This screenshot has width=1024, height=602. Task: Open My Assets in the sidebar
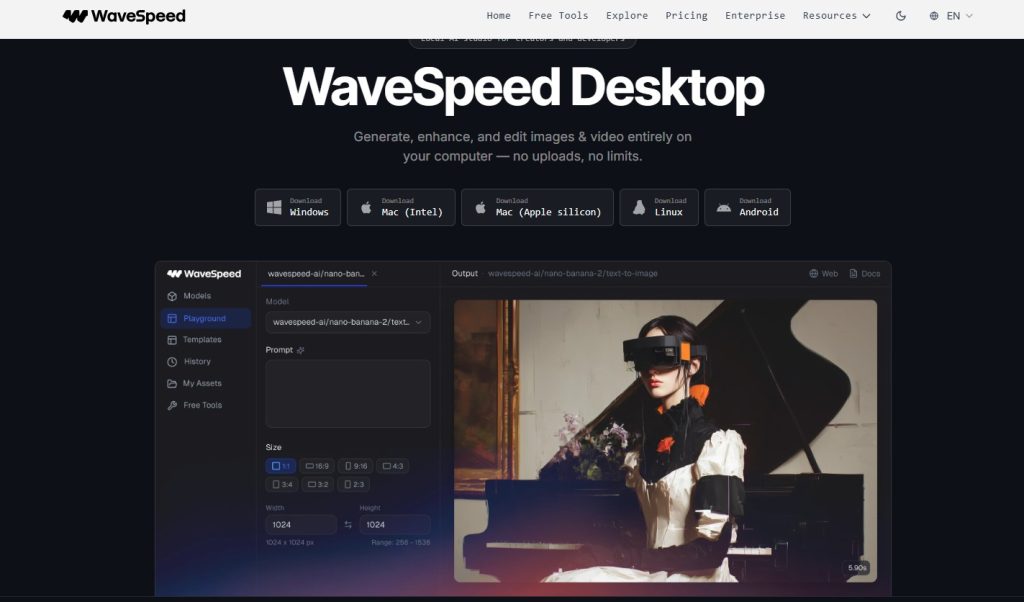tap(206, 383)
